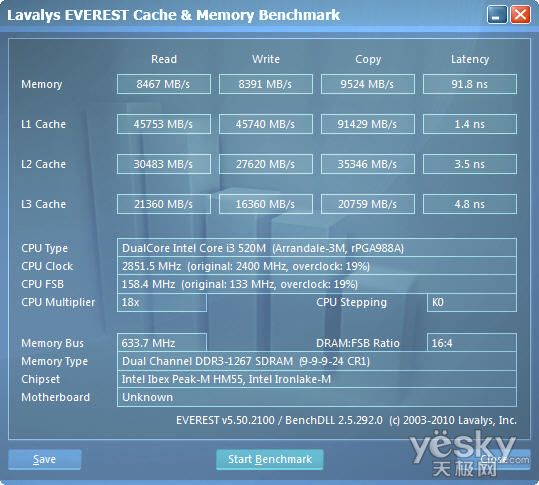
Task: Click the Memory Read result field
Action: (x=164, y=84)
